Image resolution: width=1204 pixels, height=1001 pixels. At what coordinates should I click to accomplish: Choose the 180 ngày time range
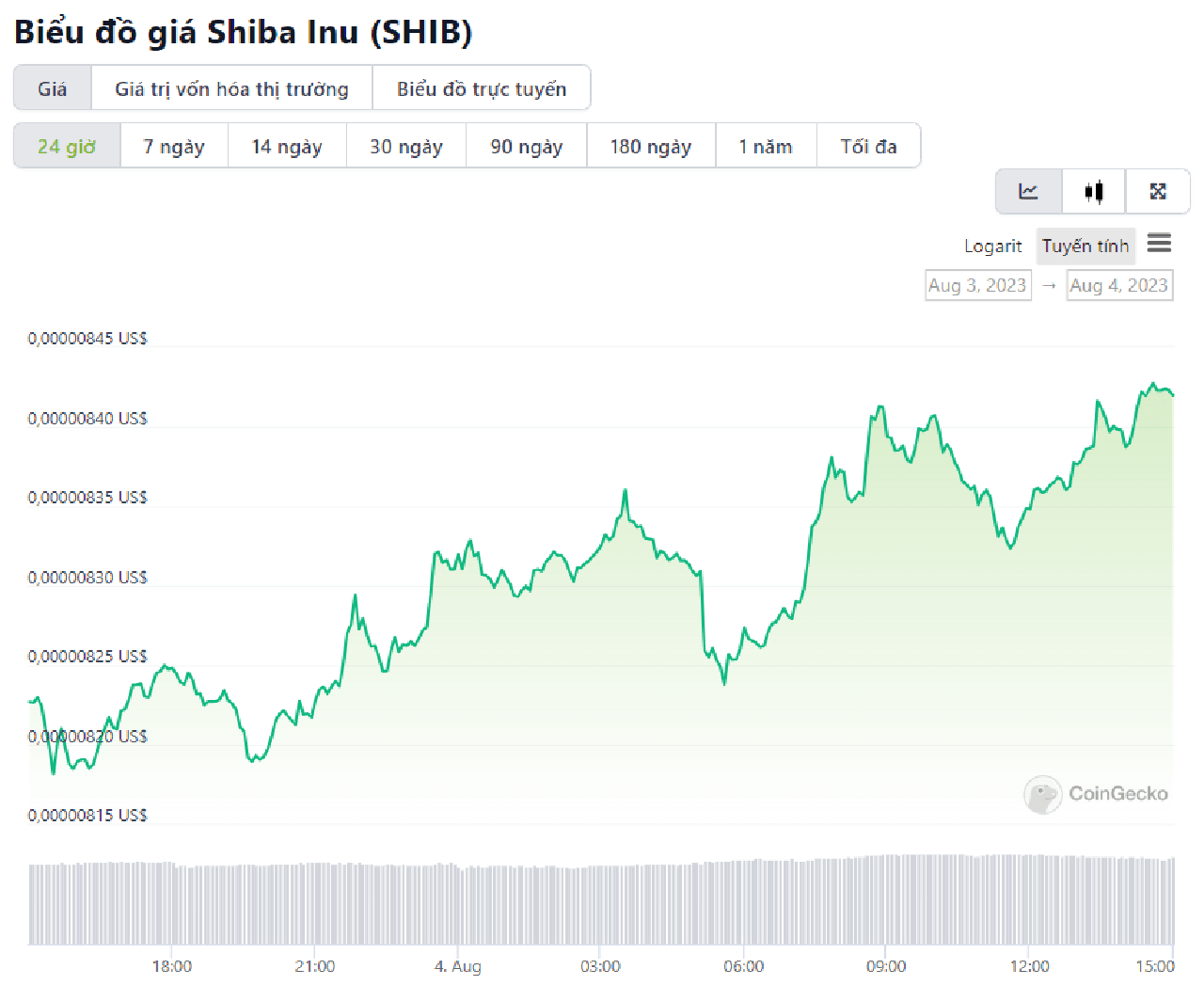pos(651,146)
